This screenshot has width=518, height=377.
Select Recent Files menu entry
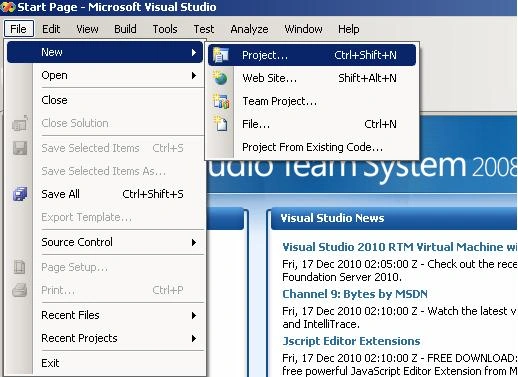105,315
